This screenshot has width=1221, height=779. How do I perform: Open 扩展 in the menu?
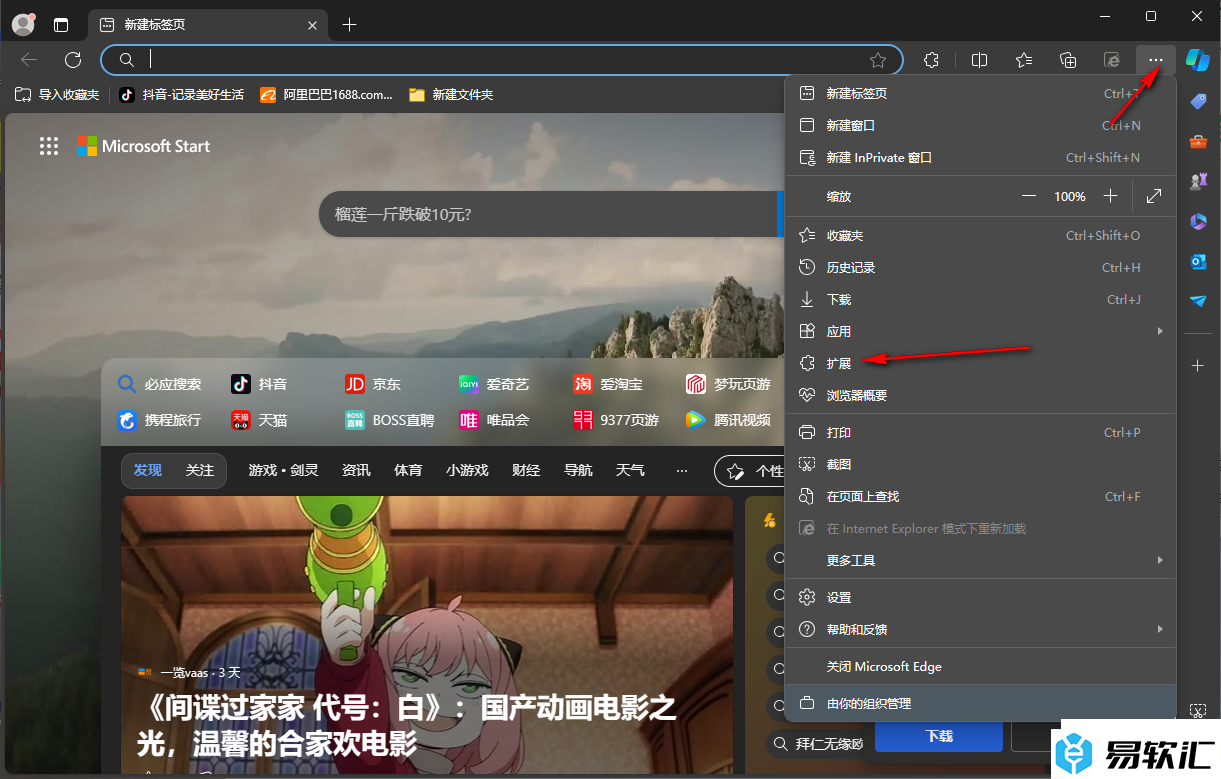(x=981, y=363)
